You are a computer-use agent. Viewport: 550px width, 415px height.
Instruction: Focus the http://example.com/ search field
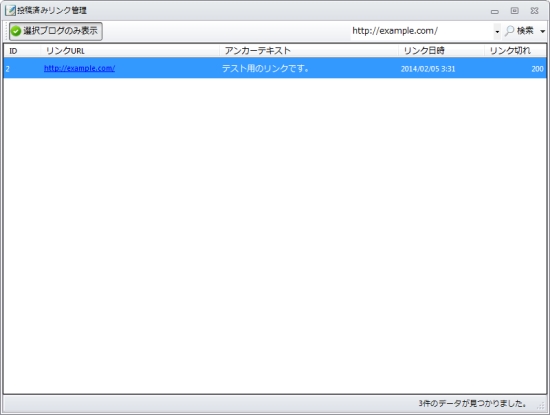point(421,31)
